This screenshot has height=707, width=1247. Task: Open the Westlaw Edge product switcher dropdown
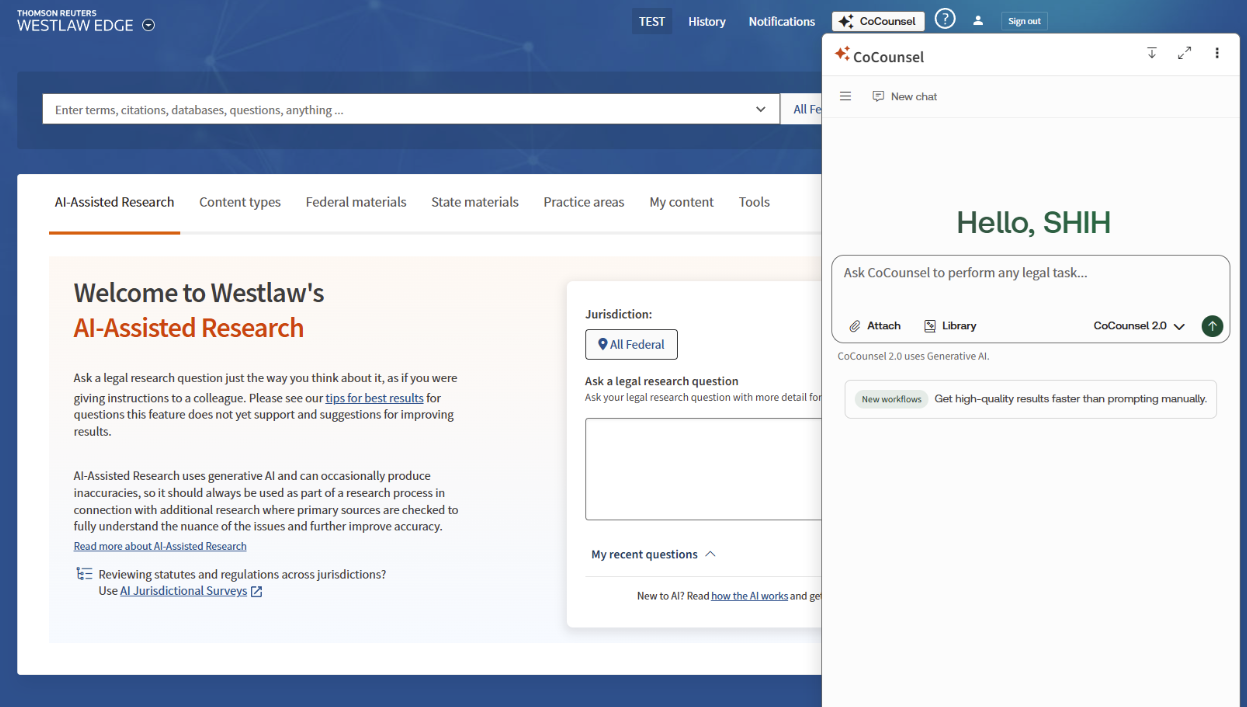pos(149,26)
